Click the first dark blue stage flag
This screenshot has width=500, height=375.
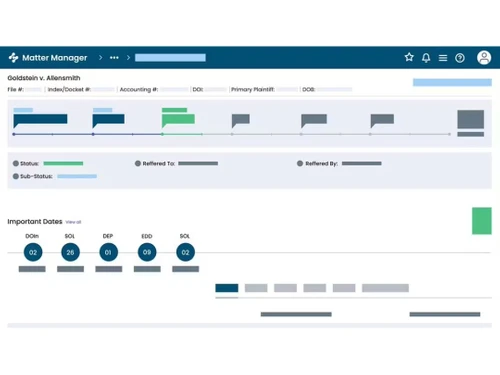pos(40,120)
